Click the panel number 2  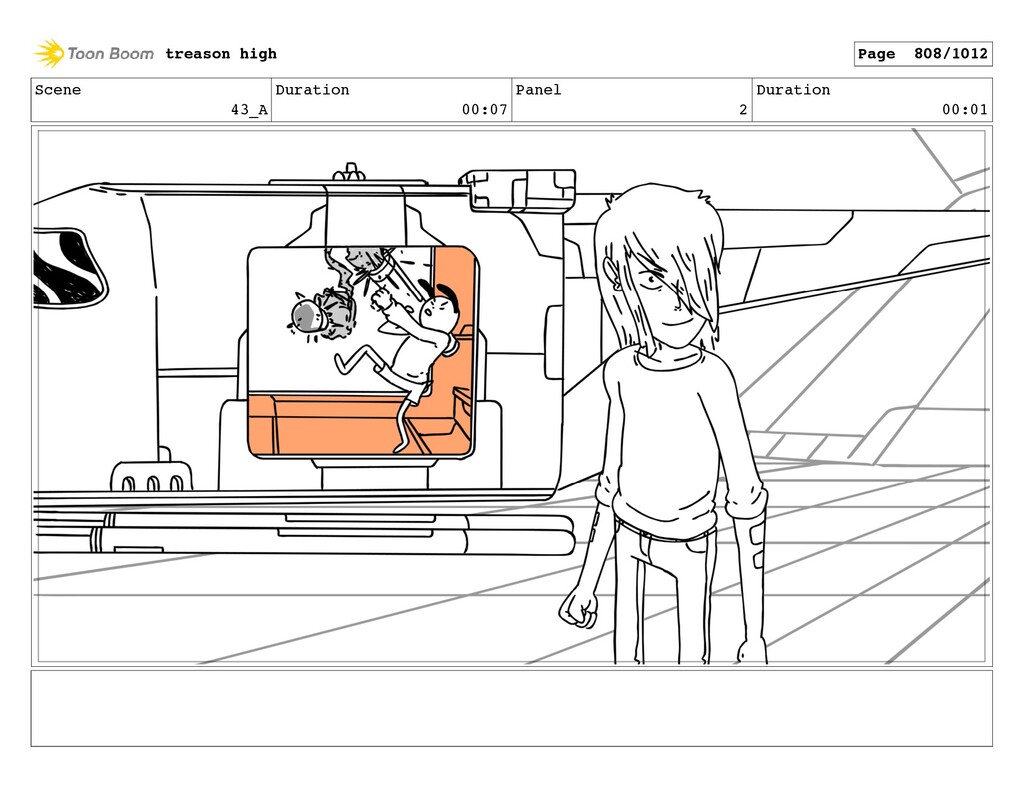(x=743, y=110)
